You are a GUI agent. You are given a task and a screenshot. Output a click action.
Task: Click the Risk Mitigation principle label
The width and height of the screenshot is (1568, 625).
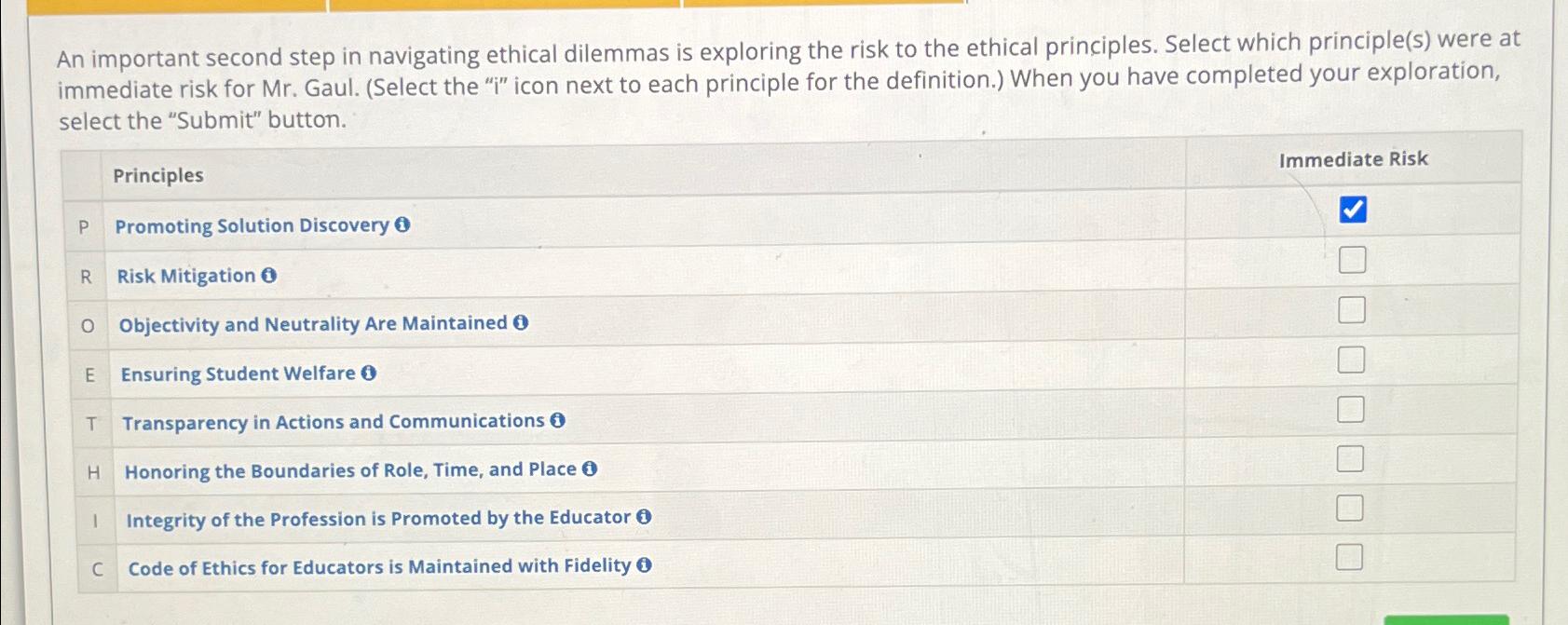coord(185,276)
